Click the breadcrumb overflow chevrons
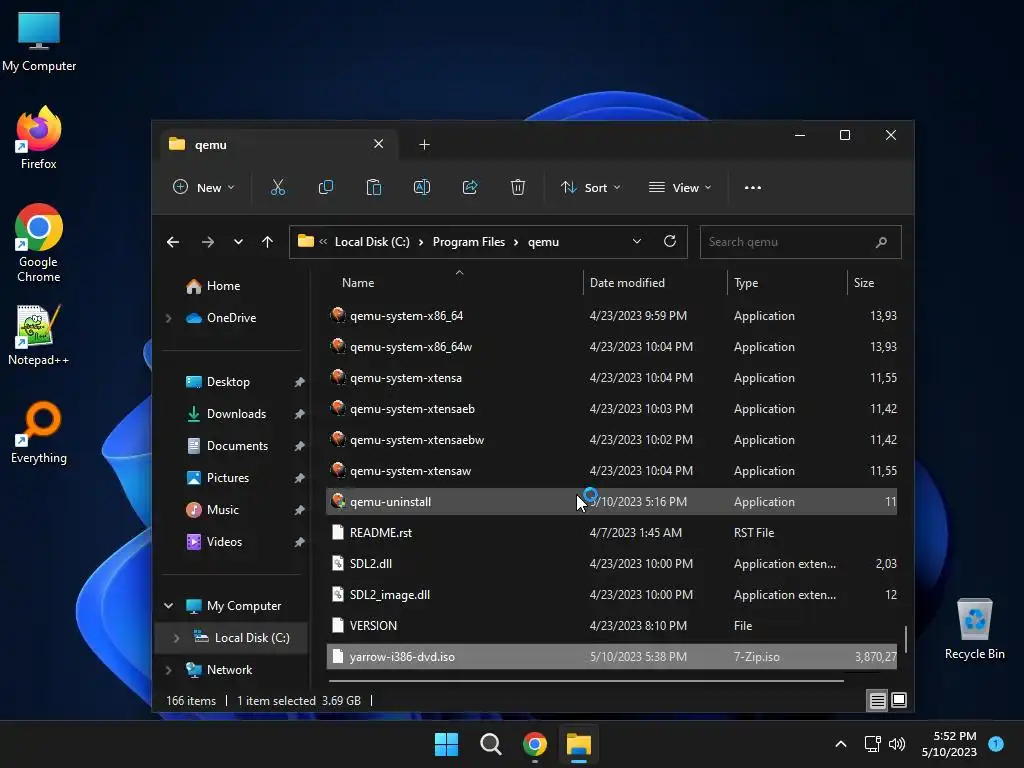1024x768 pixels. (x=323, y=242)
